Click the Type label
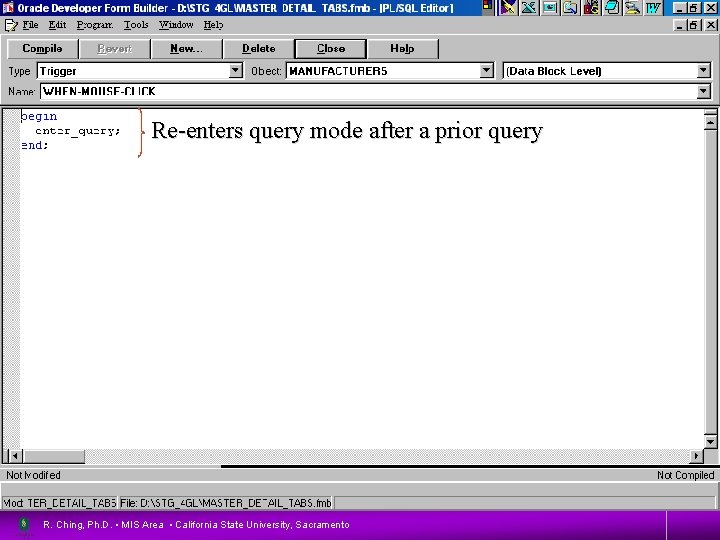This screenshot has height=540, width=720. coord(19,71)
